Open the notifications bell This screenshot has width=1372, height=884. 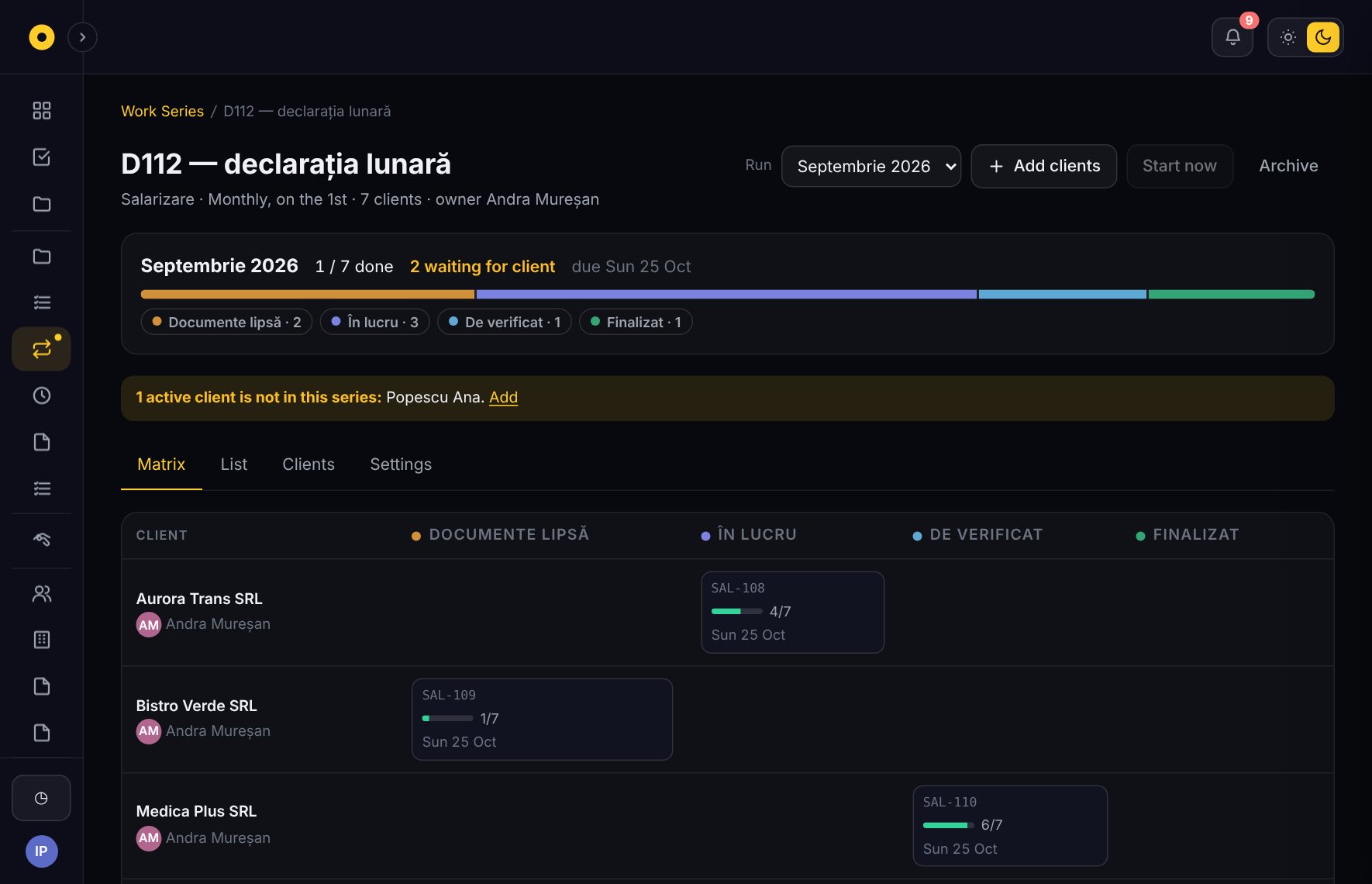(x=1232, y=37)
